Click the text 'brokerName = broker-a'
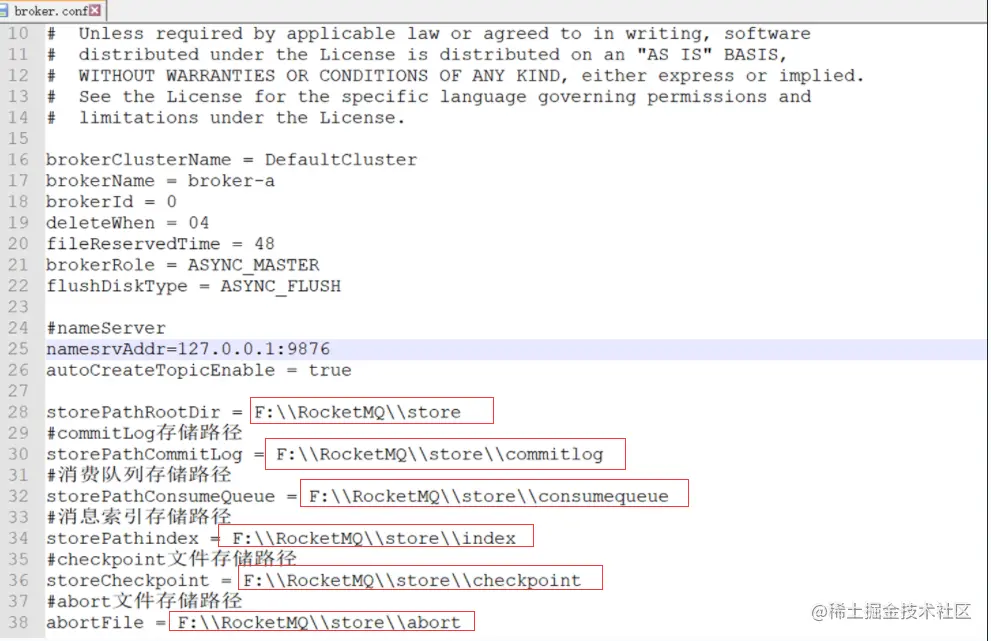This screenshot has height=641, width=991. tap(161, 181)
